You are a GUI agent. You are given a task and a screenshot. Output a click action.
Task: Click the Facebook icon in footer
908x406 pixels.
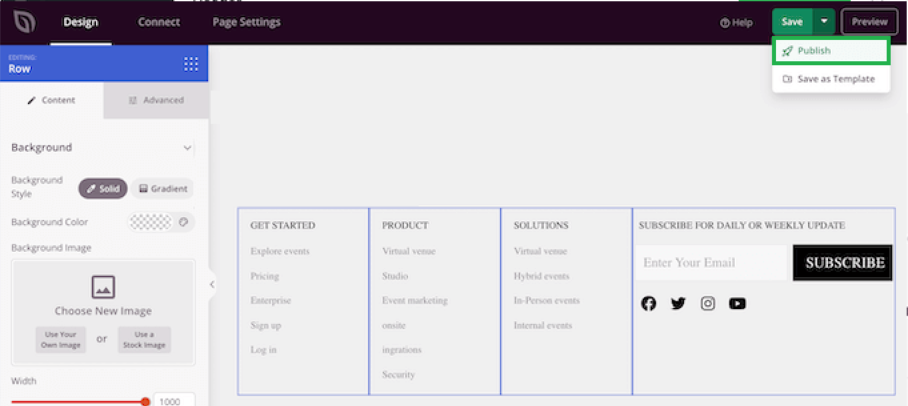(649, 303)
